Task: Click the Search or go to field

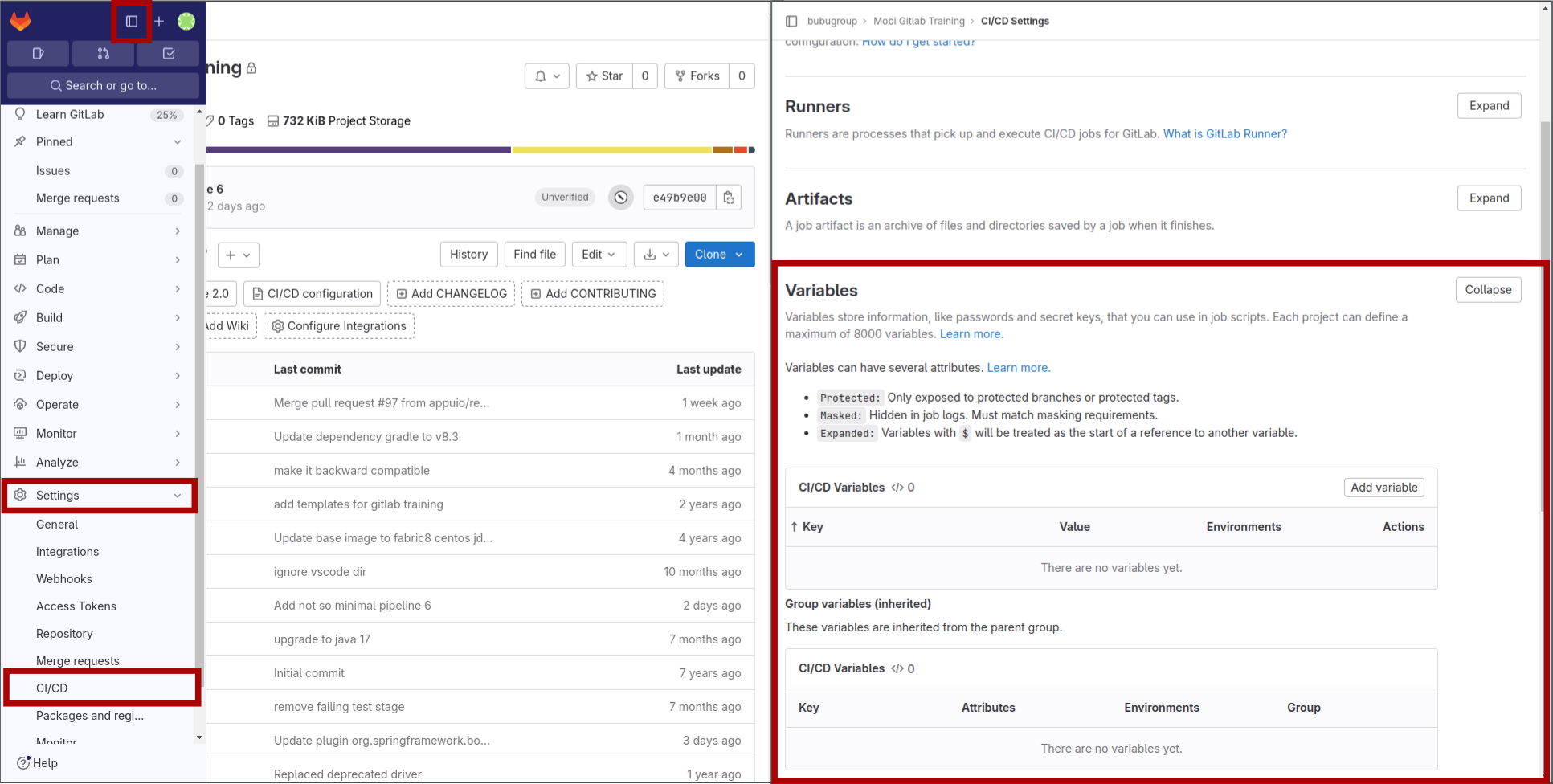Action: (x=103, y=85)
